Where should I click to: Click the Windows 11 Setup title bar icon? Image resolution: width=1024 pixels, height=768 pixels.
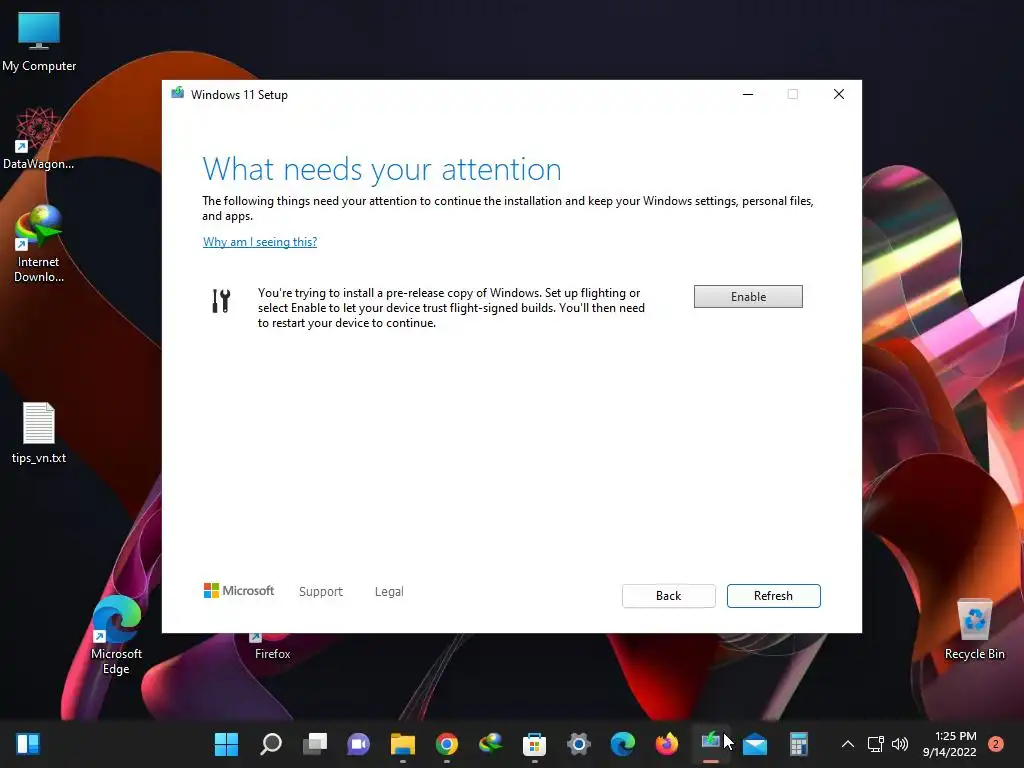[177, 94]
